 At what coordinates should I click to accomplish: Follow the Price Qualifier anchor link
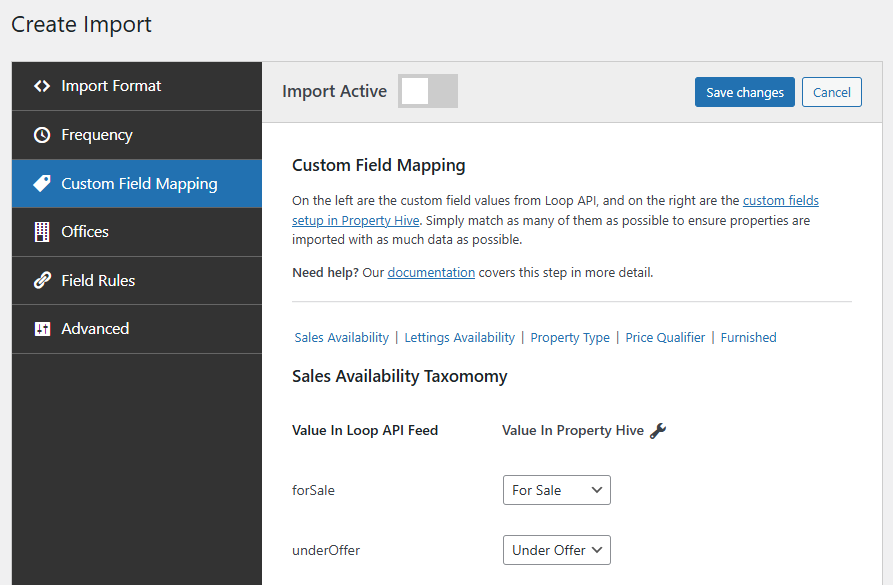point(665,338)
